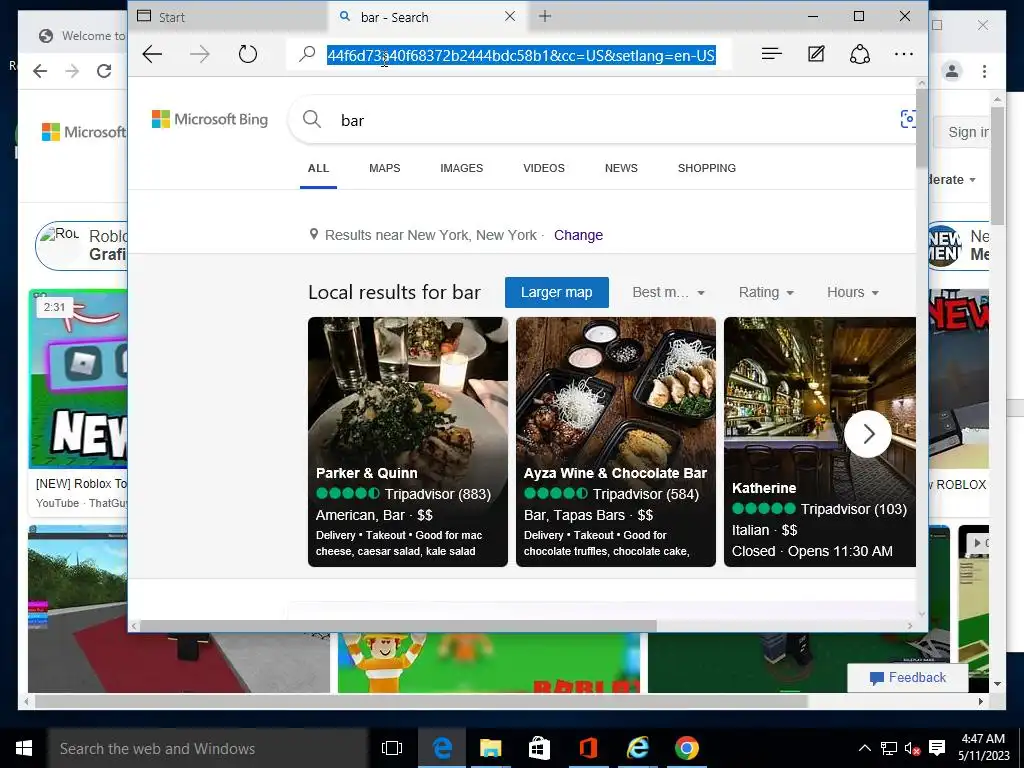This screenshot has height=768, width=1024.
Task: Open the '[NEW] Roblox' video thumbnail in Chrome
Action: (x=78, y=379)
